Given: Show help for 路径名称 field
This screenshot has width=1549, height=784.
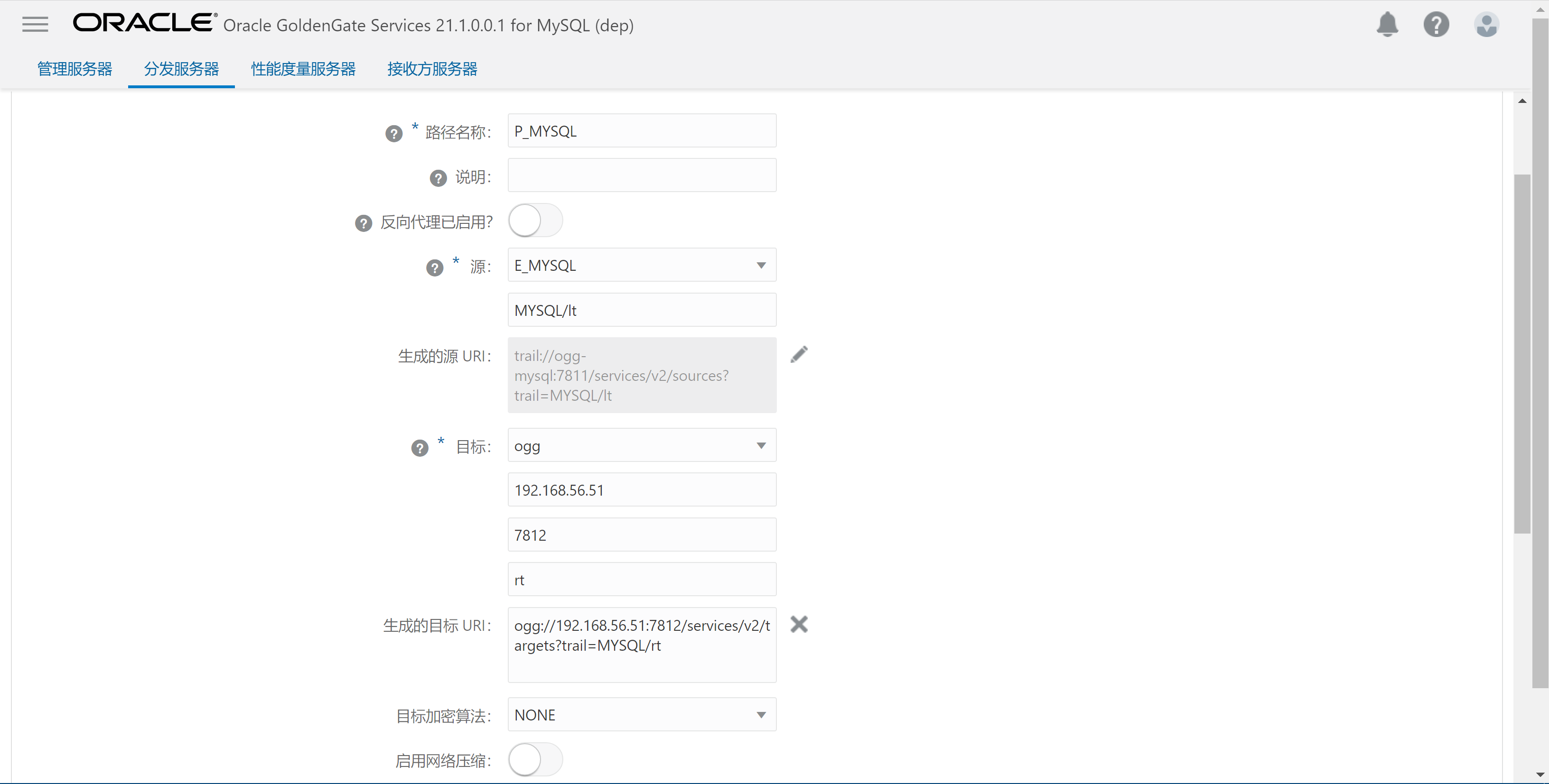Looking at the screenshot, I should click(394, 133).
